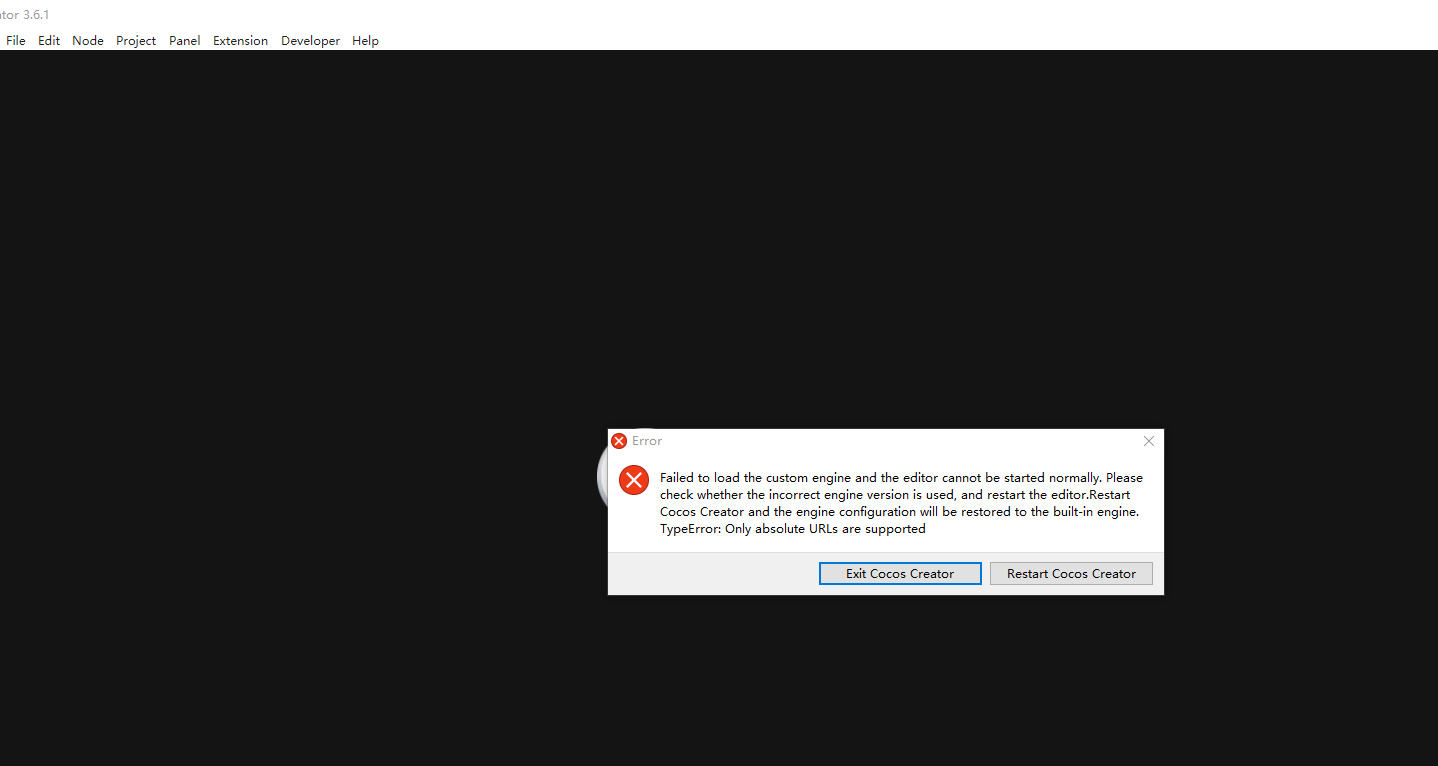Open the Developer menu
The image size is (1438, 766).
pyautogui.click(x=310, y=41)
